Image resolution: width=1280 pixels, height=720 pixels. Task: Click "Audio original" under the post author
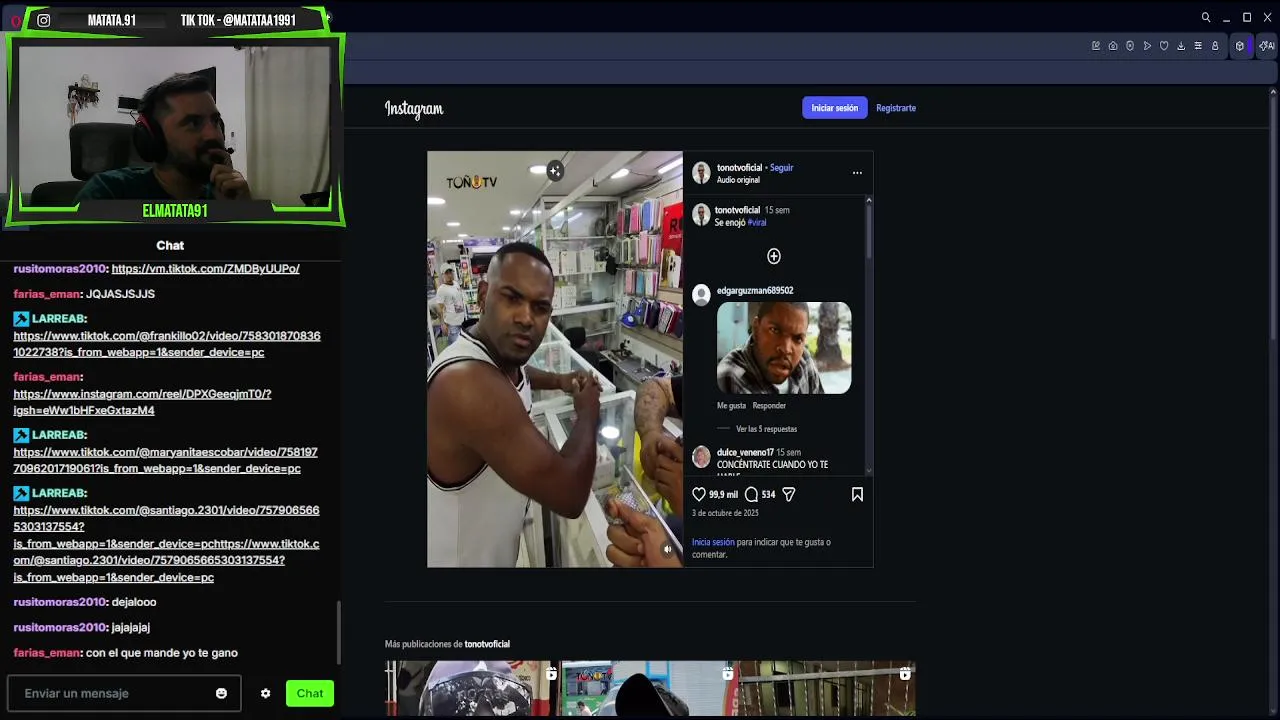[x=738, y=180]
